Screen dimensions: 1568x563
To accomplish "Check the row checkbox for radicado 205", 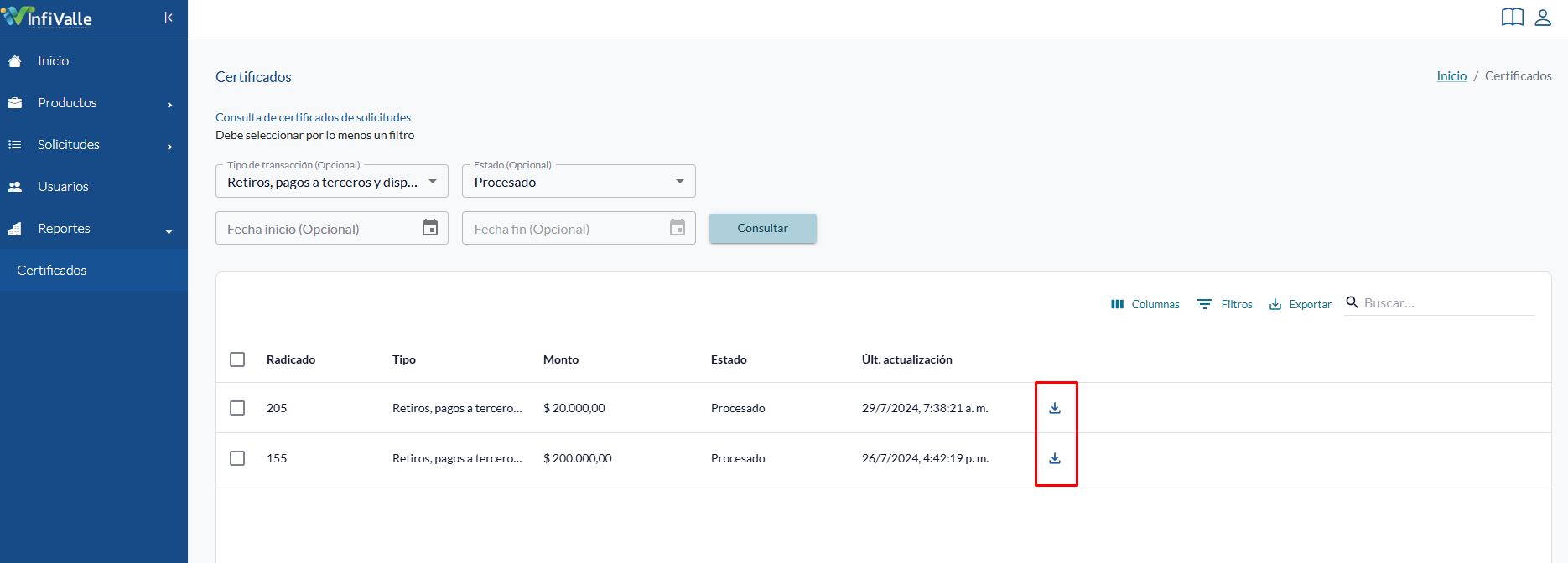I will pyautogui.click(x=237, y=408).
